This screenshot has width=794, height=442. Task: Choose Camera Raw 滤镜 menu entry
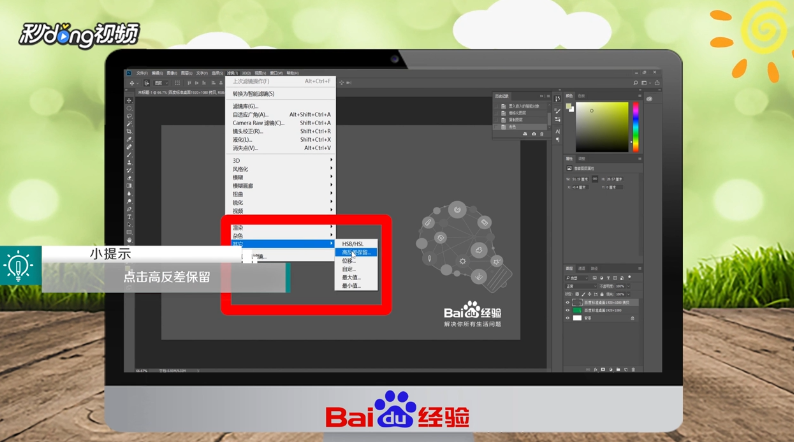pos(281,123)
